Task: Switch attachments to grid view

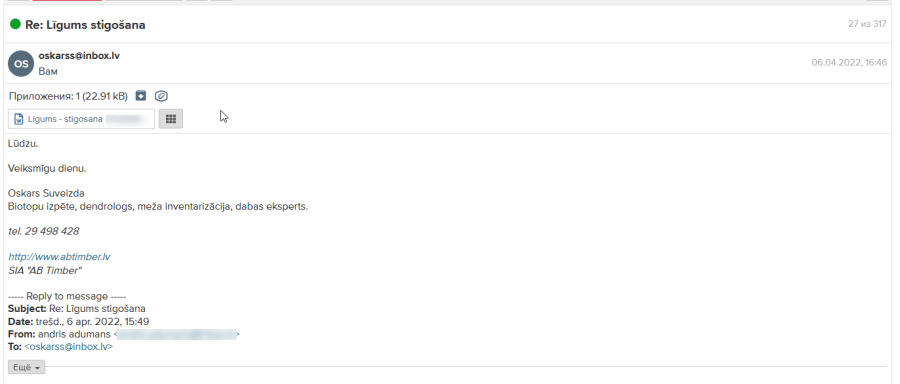Action: [x=170, y=119]
